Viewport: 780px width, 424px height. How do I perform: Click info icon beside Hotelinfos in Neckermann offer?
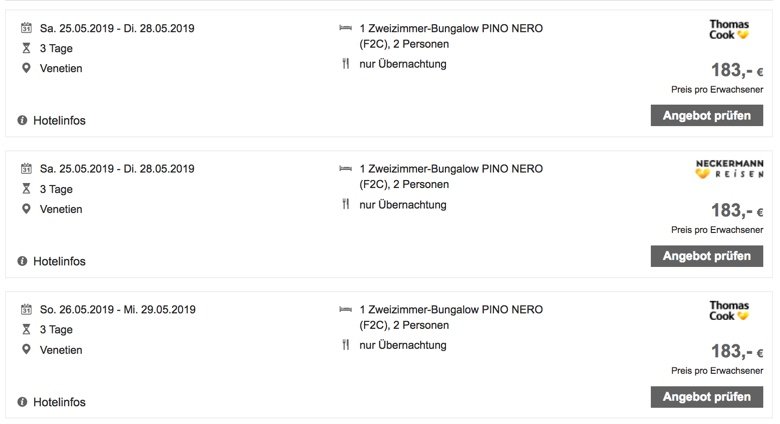click(22, 261)
